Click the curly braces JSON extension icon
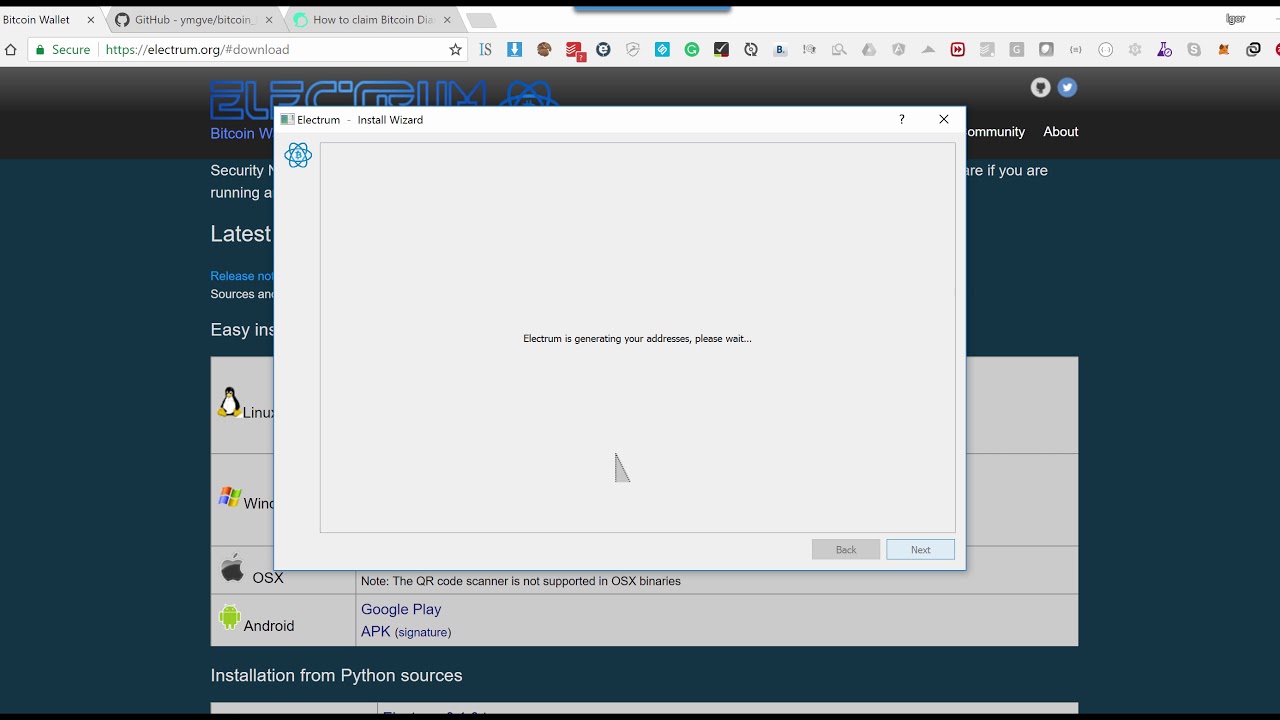 click(1076, 49)
